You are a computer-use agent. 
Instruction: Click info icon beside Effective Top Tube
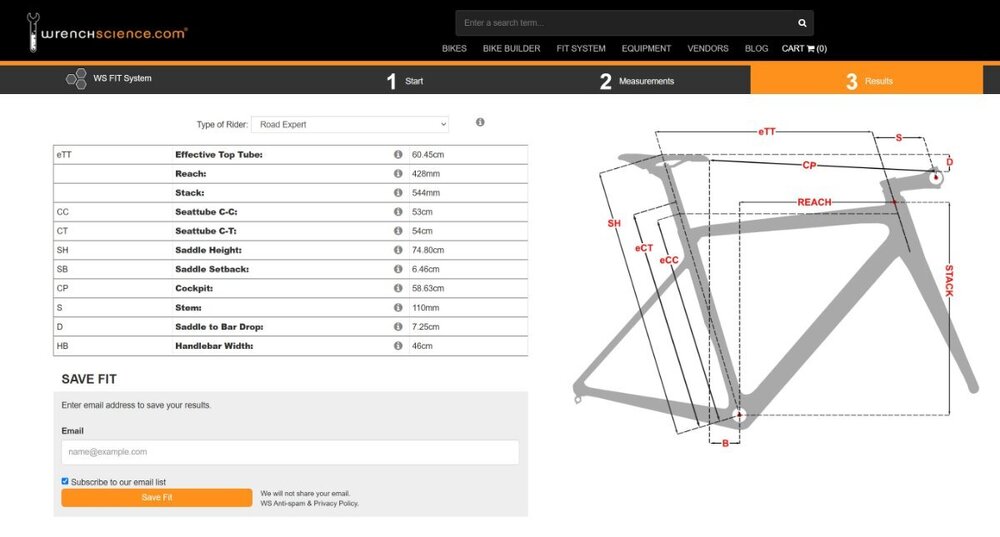click(398, 155)
